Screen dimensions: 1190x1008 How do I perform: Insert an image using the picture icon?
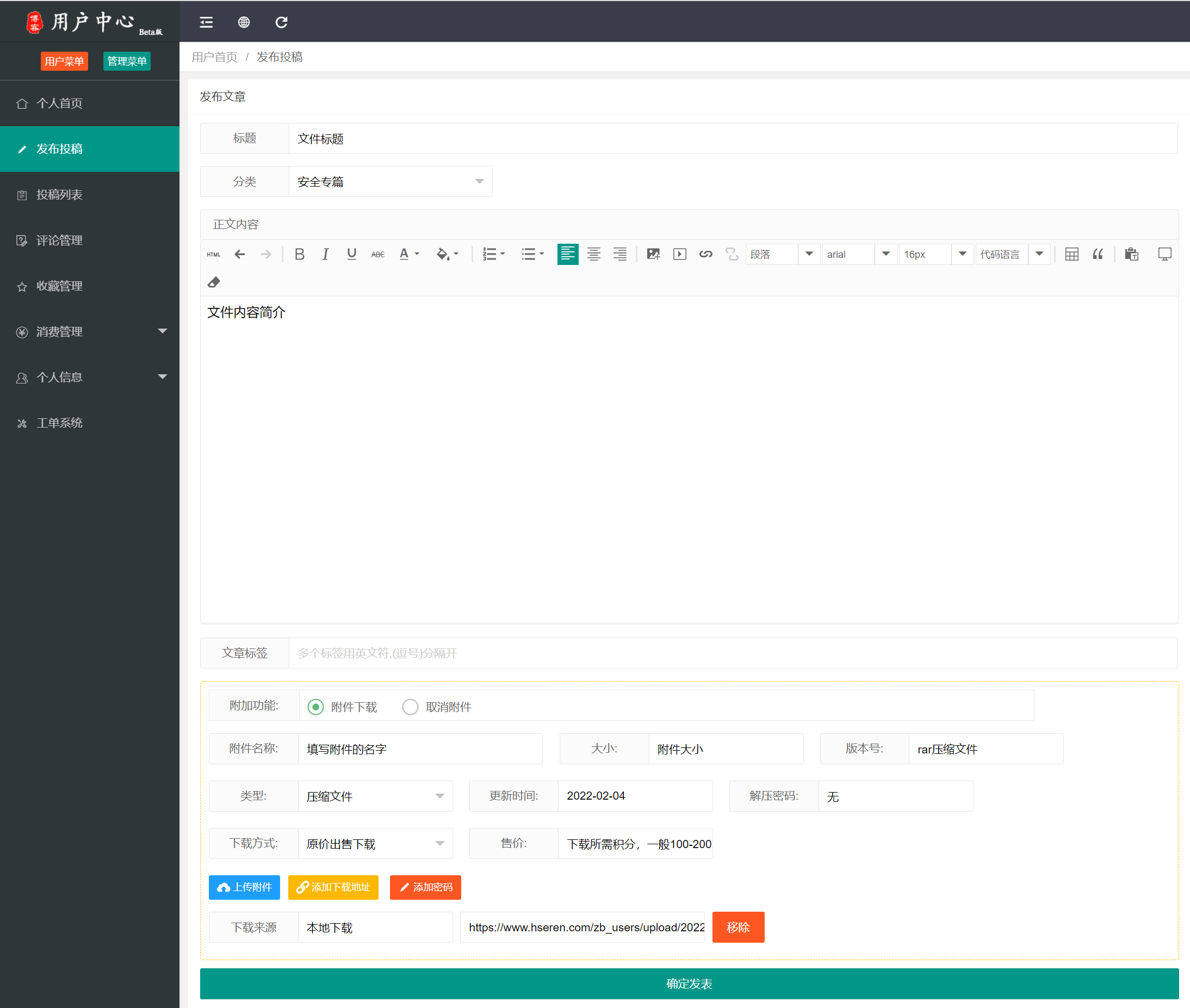point(653,254)
